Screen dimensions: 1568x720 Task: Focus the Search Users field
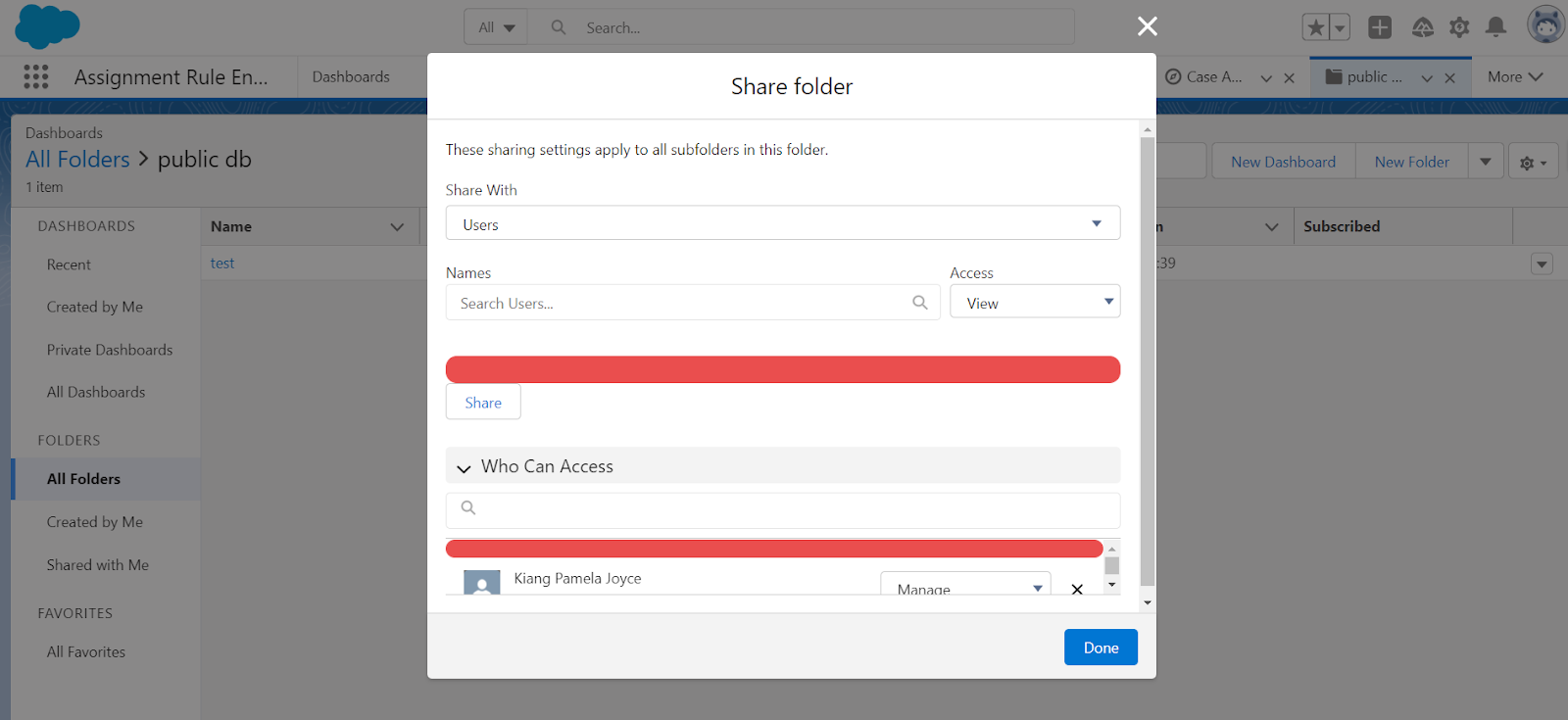tap(693, 303)
